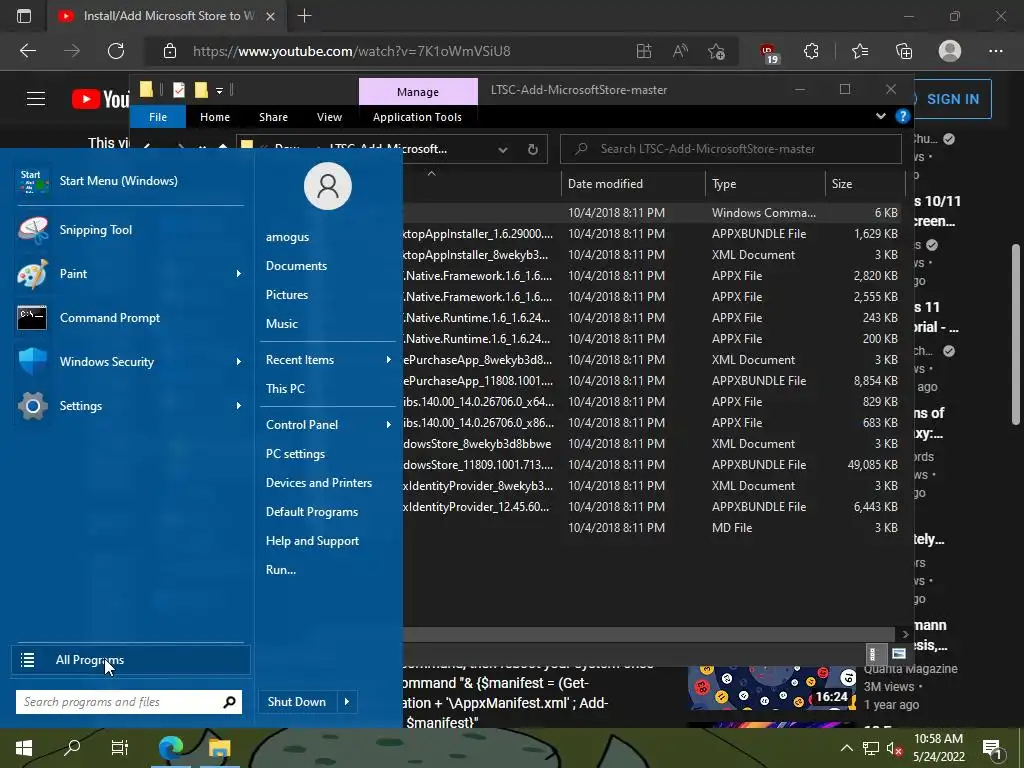Sort files by Size column header

coord(865,184)
